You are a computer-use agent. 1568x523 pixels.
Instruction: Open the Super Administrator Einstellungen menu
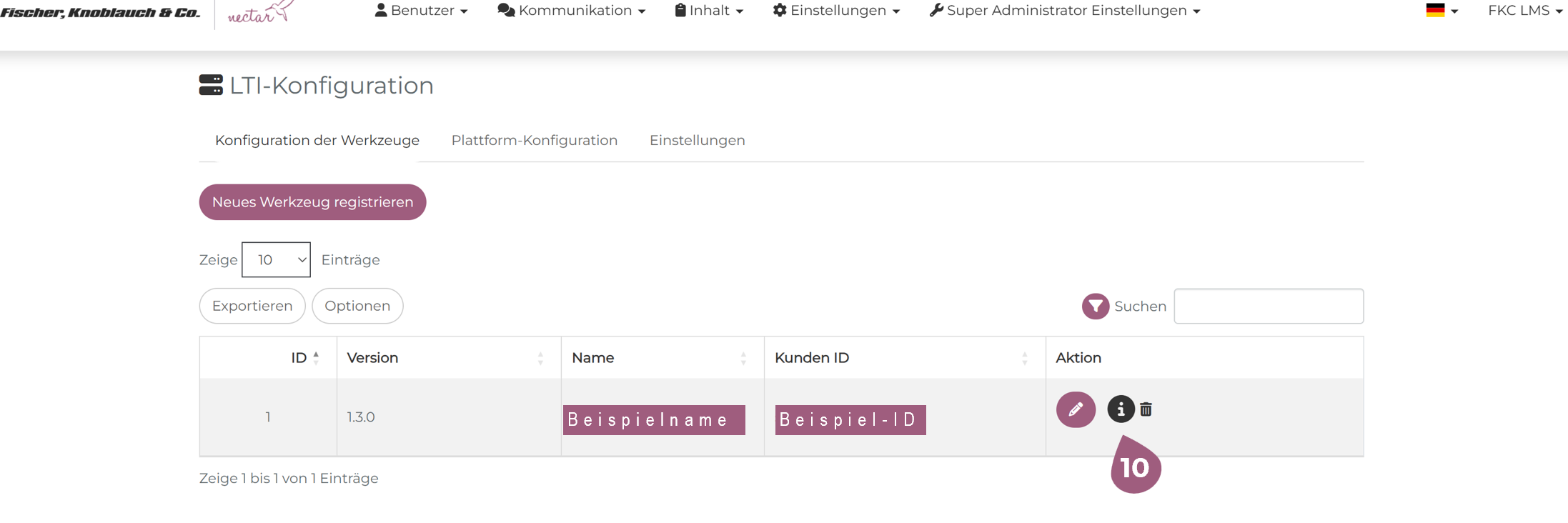(x=1065, y=11)
